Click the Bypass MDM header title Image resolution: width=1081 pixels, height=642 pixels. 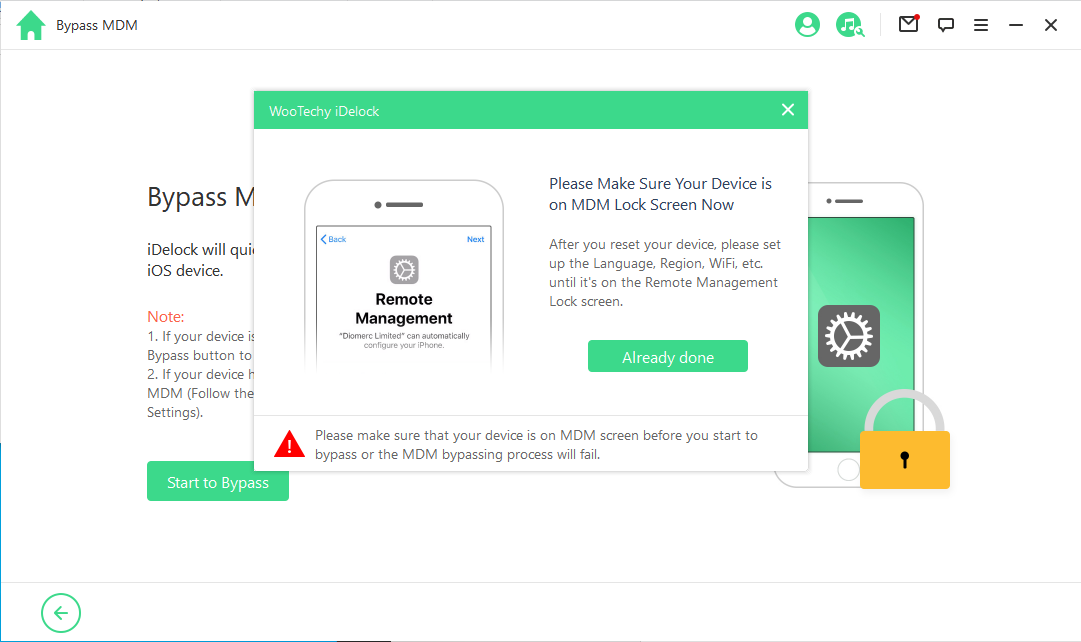(x=97, y=25)
